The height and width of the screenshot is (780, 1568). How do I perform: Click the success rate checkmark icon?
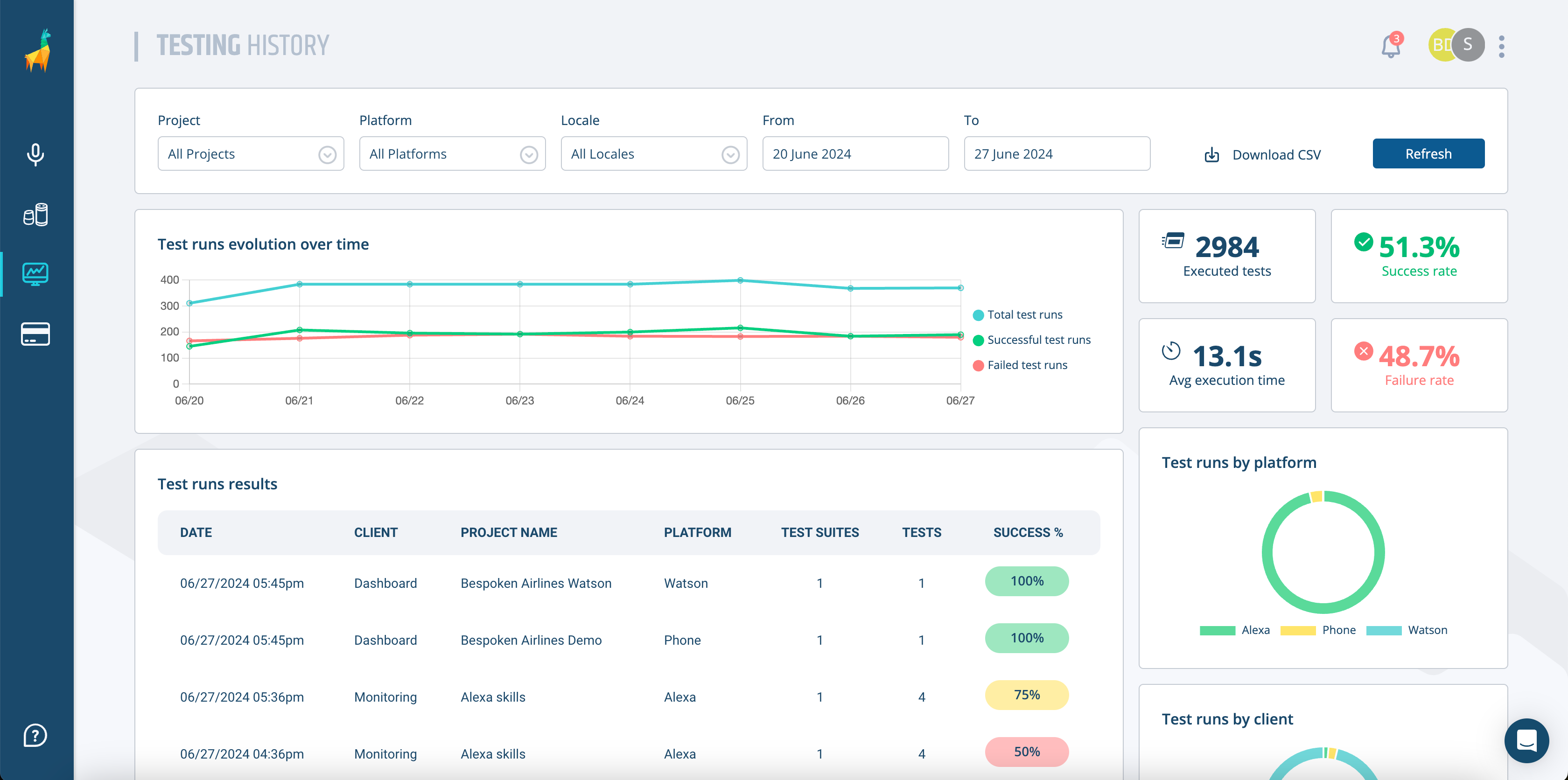tap(1364, 242)
